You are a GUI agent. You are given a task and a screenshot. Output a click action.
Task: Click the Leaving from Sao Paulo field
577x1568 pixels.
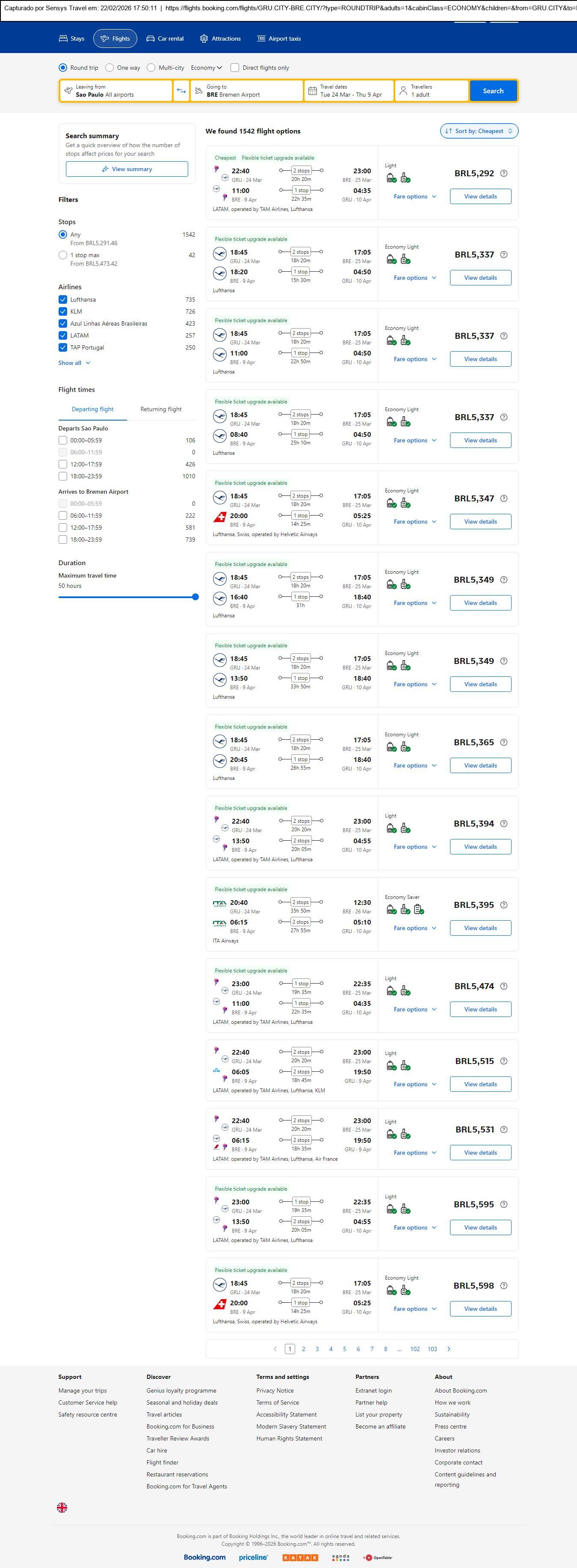115,91
